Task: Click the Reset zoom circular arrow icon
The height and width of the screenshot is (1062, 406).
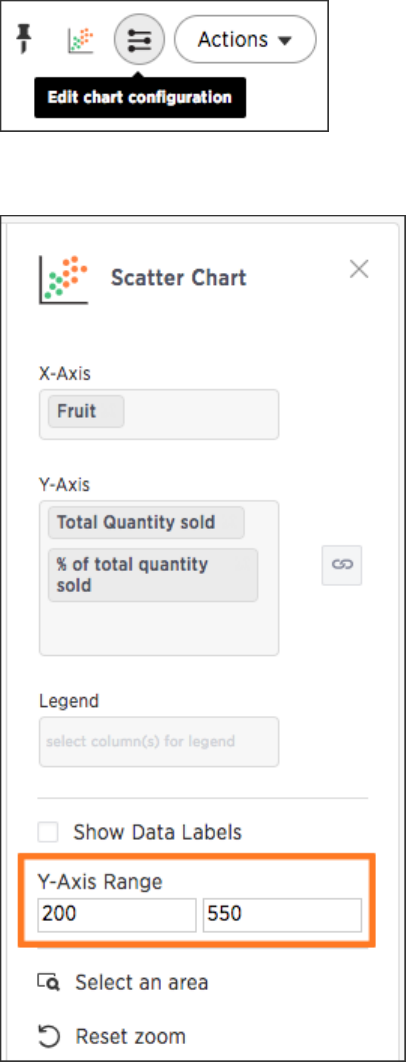Action: pos(49,1036)
